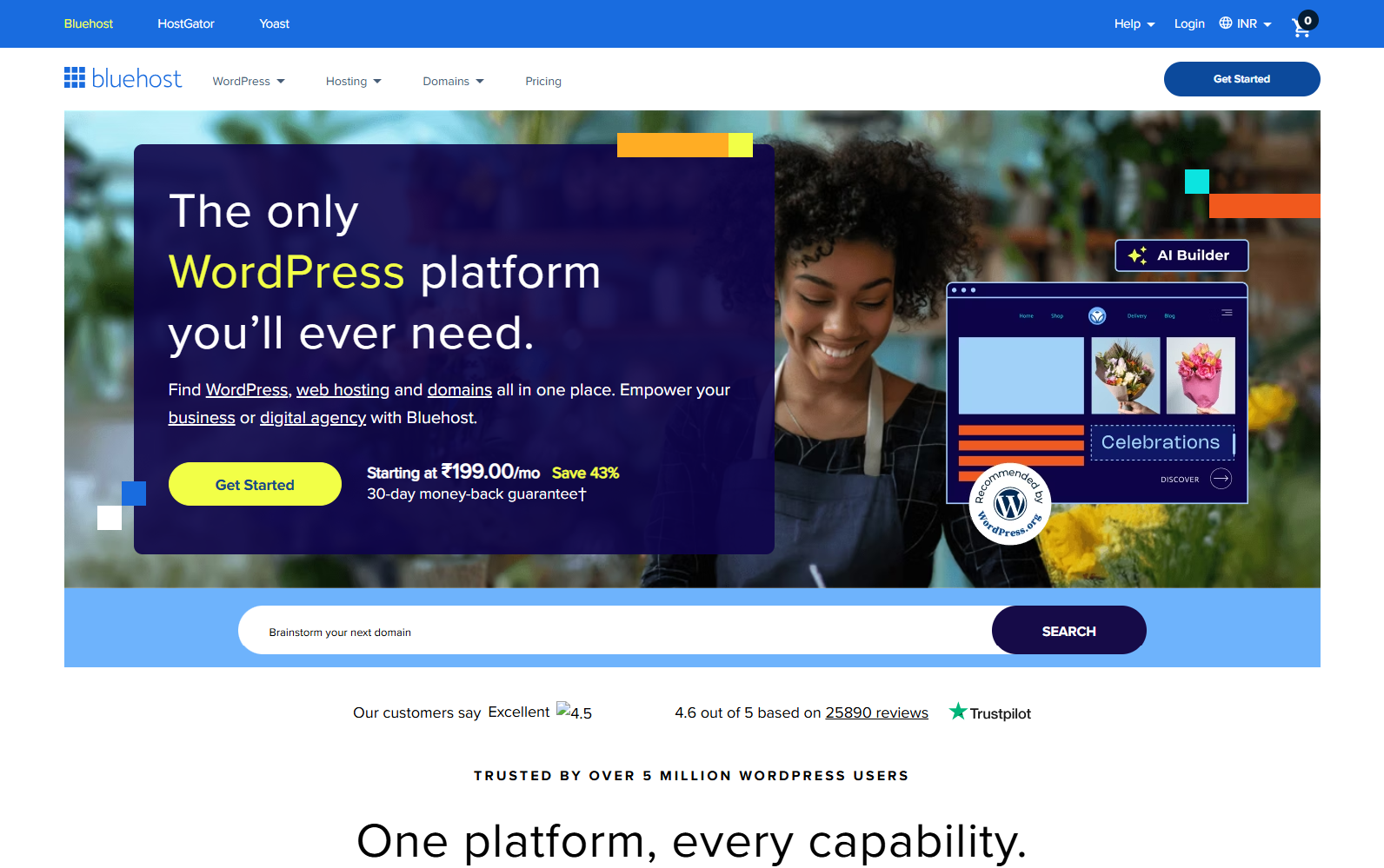Viewport: 1384px width, 868px height.
Task: Switch to the HostGator tab
Action: point(186,23)
